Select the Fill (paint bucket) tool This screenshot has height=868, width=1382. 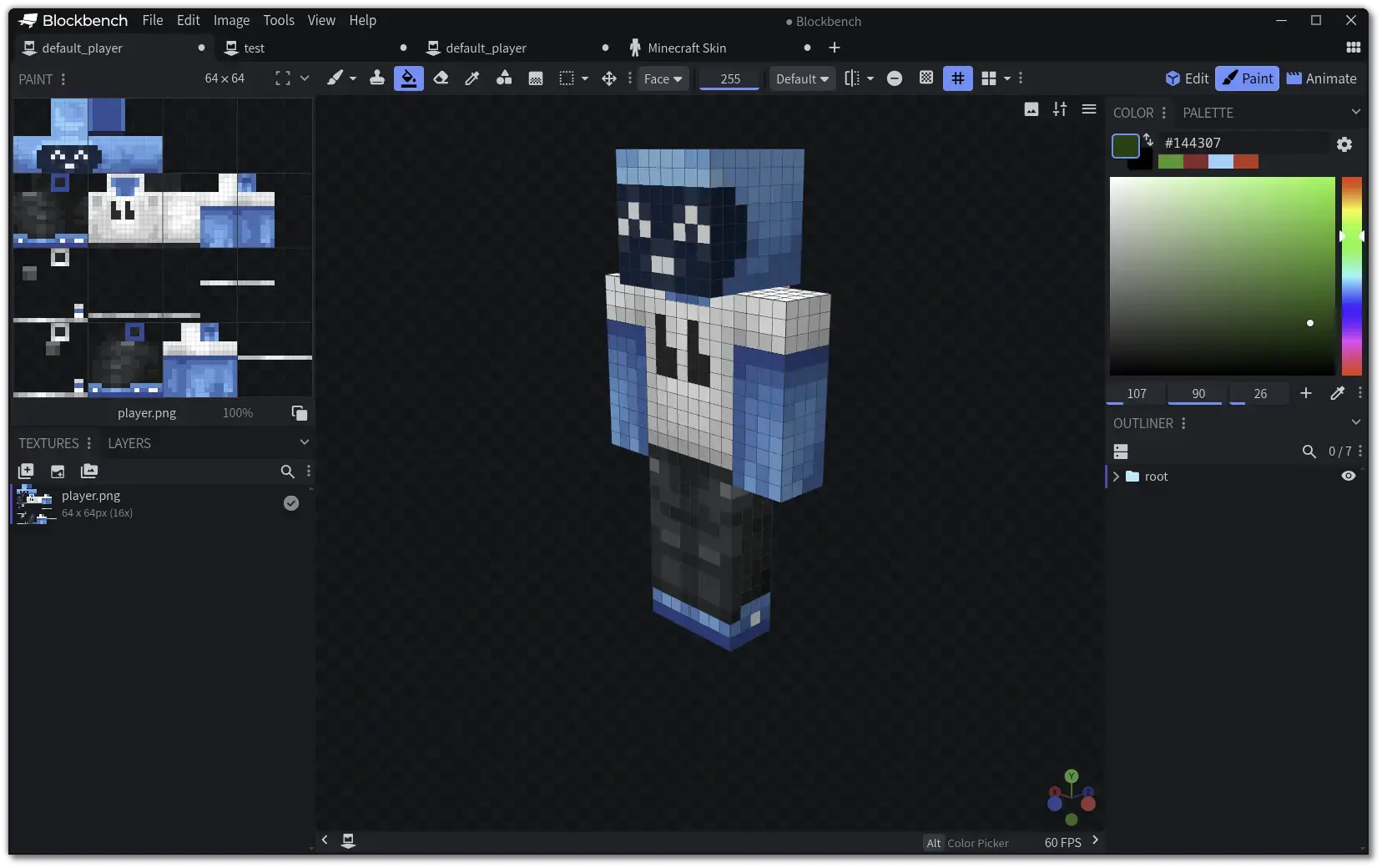coord(408,78)
